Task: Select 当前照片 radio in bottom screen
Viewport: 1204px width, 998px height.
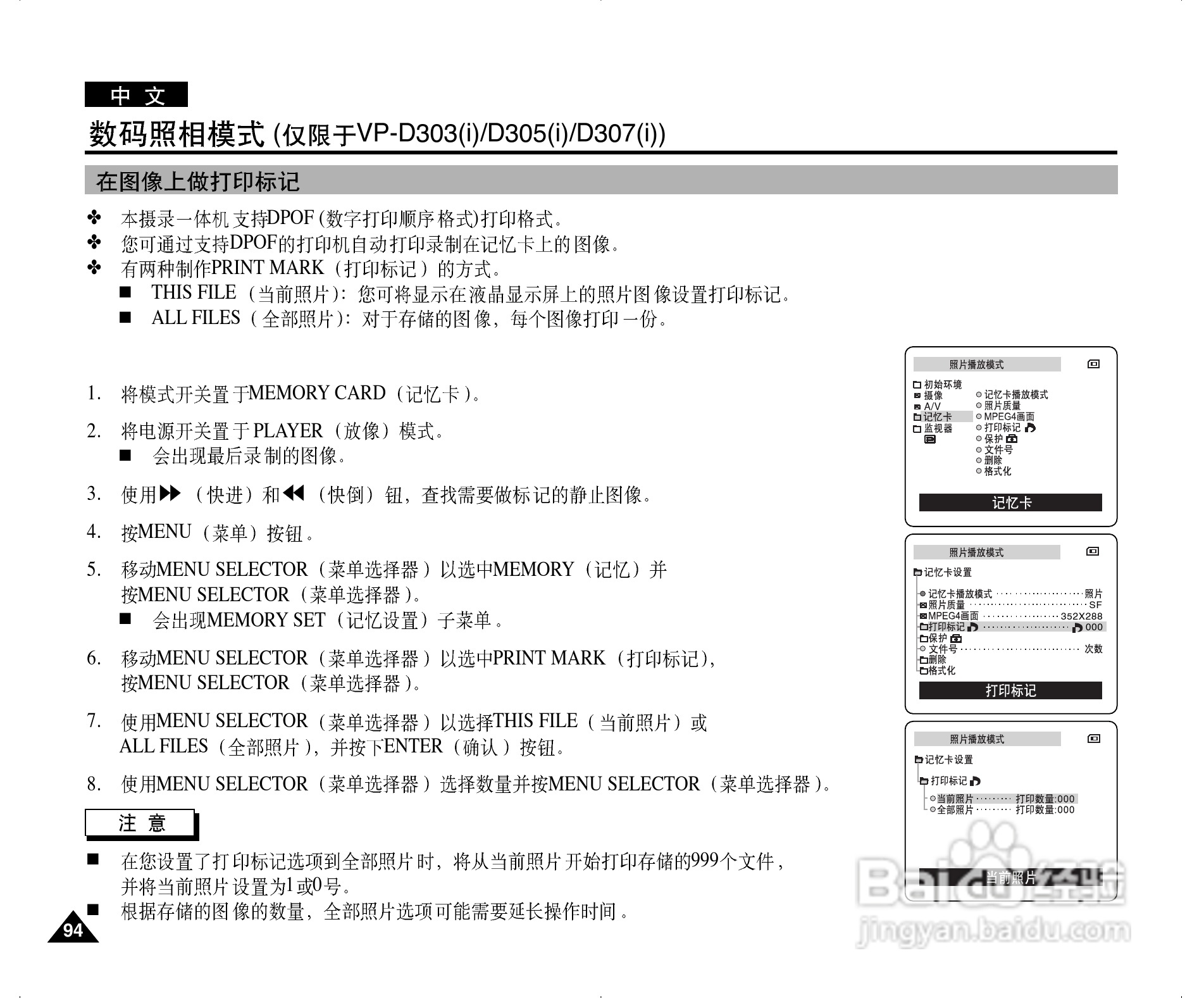Action: (x=933, y=799)
